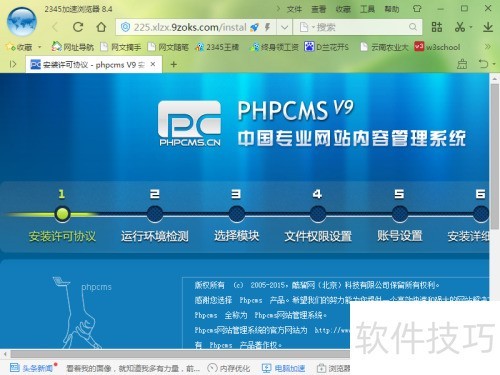
Task: Open the home page icon
Action: pyautogui.click(x=101, y=27)
